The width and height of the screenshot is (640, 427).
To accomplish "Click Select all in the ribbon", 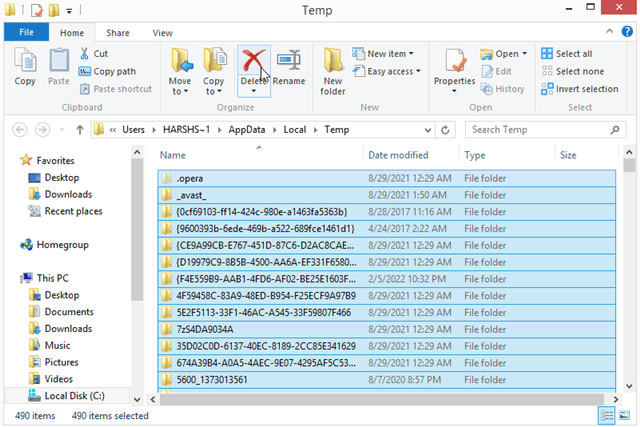I will tap(566, 54).
